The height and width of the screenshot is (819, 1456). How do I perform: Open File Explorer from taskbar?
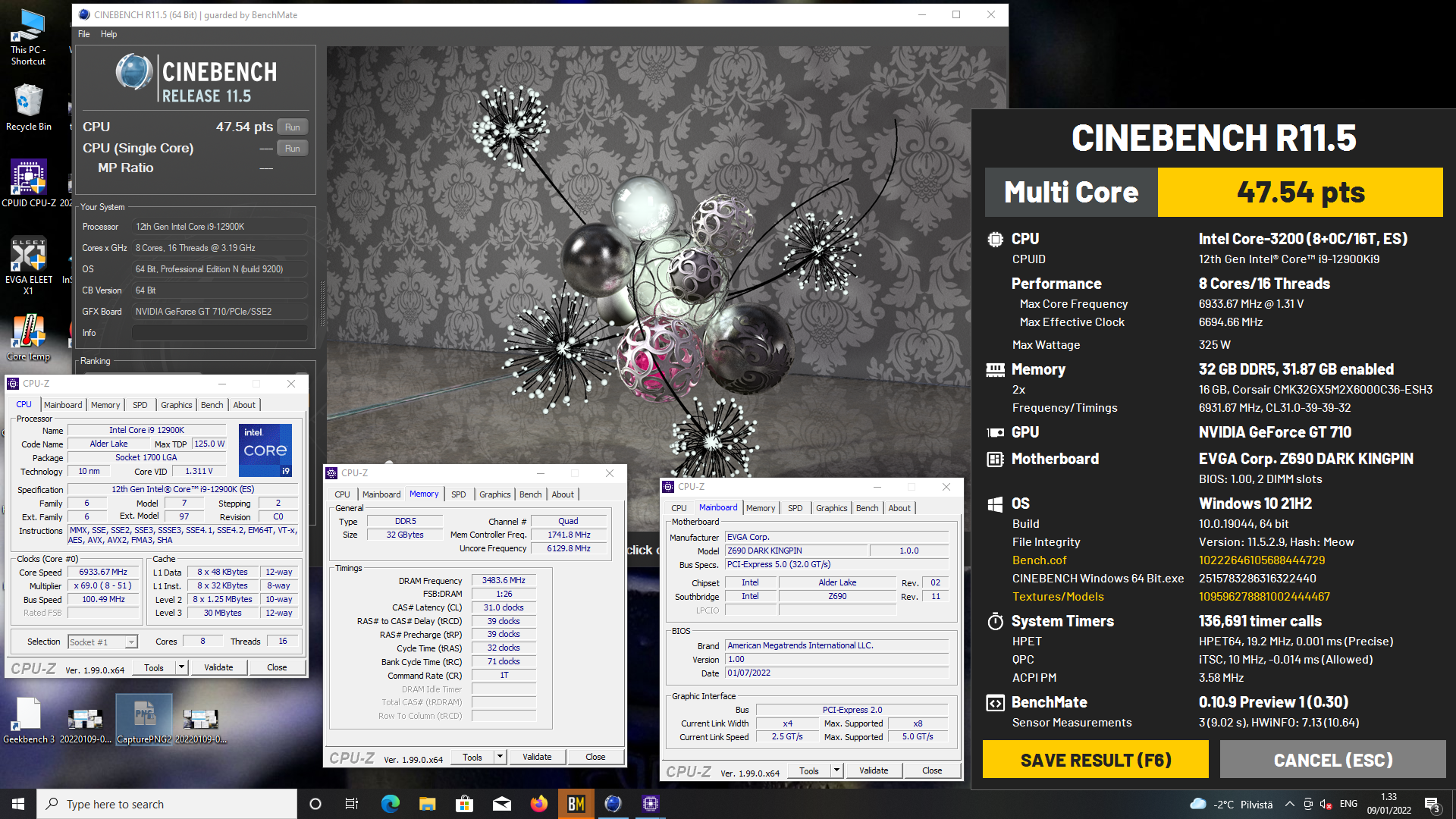tap(427, 804)
